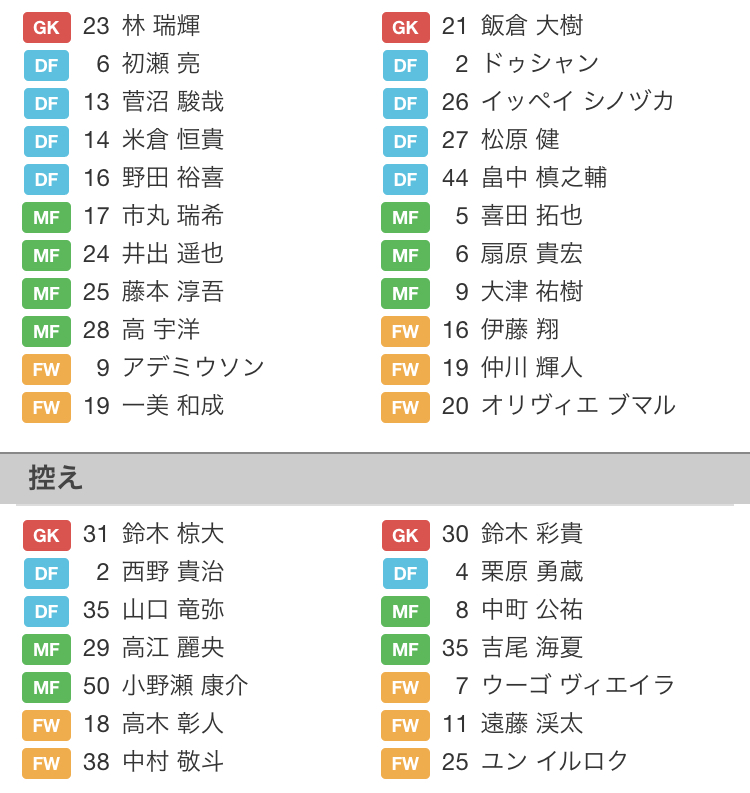The image size is (750, 793).
Task: Click the DF badge beside 栗原 勇蔵
Action: 405,573
